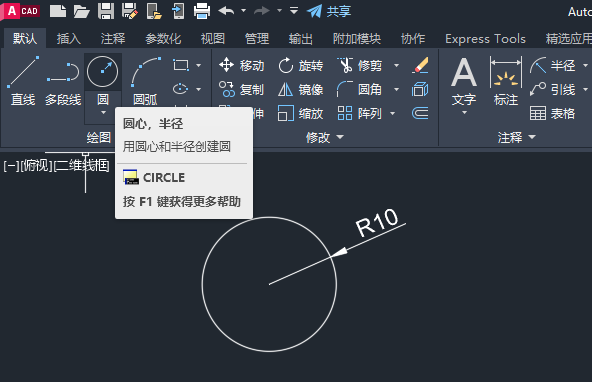Open an existing drawing file

pyautogui.click(x=82, y=11)
